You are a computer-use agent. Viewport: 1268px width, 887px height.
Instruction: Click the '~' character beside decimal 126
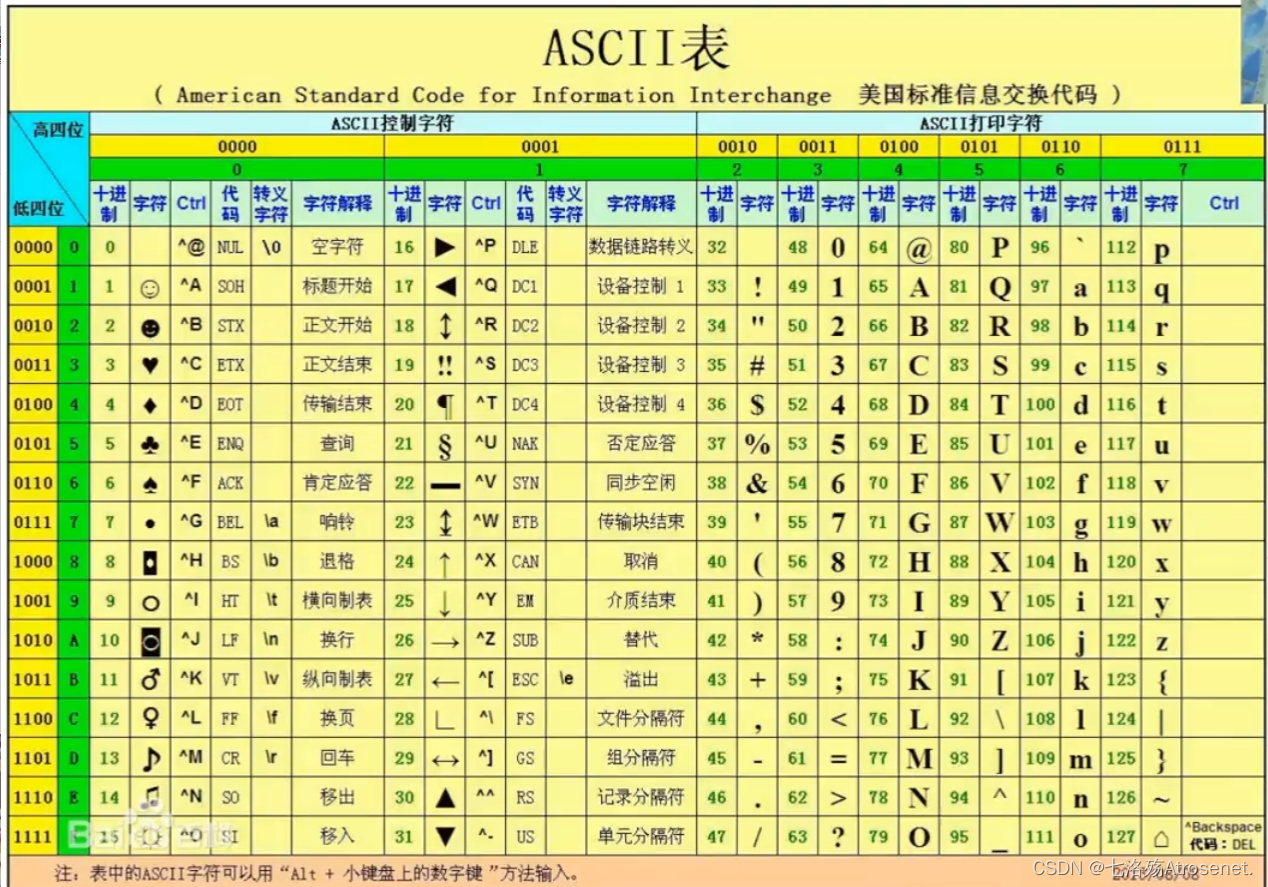(x=1161, y=799)
